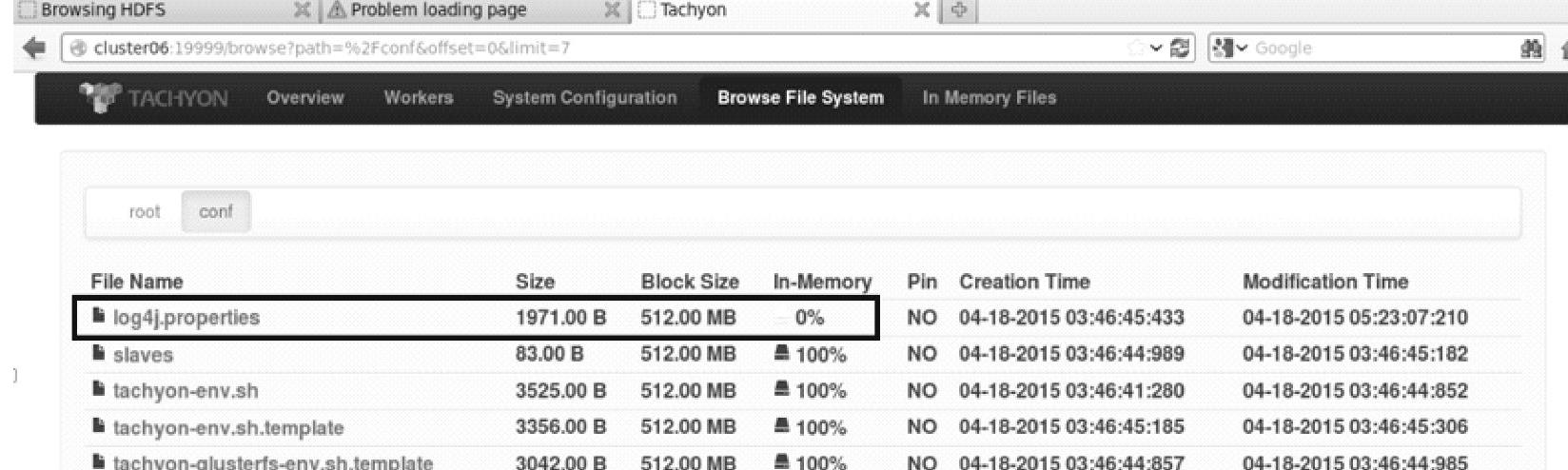Navigate to root in breadcrumb

click(145, 212)
